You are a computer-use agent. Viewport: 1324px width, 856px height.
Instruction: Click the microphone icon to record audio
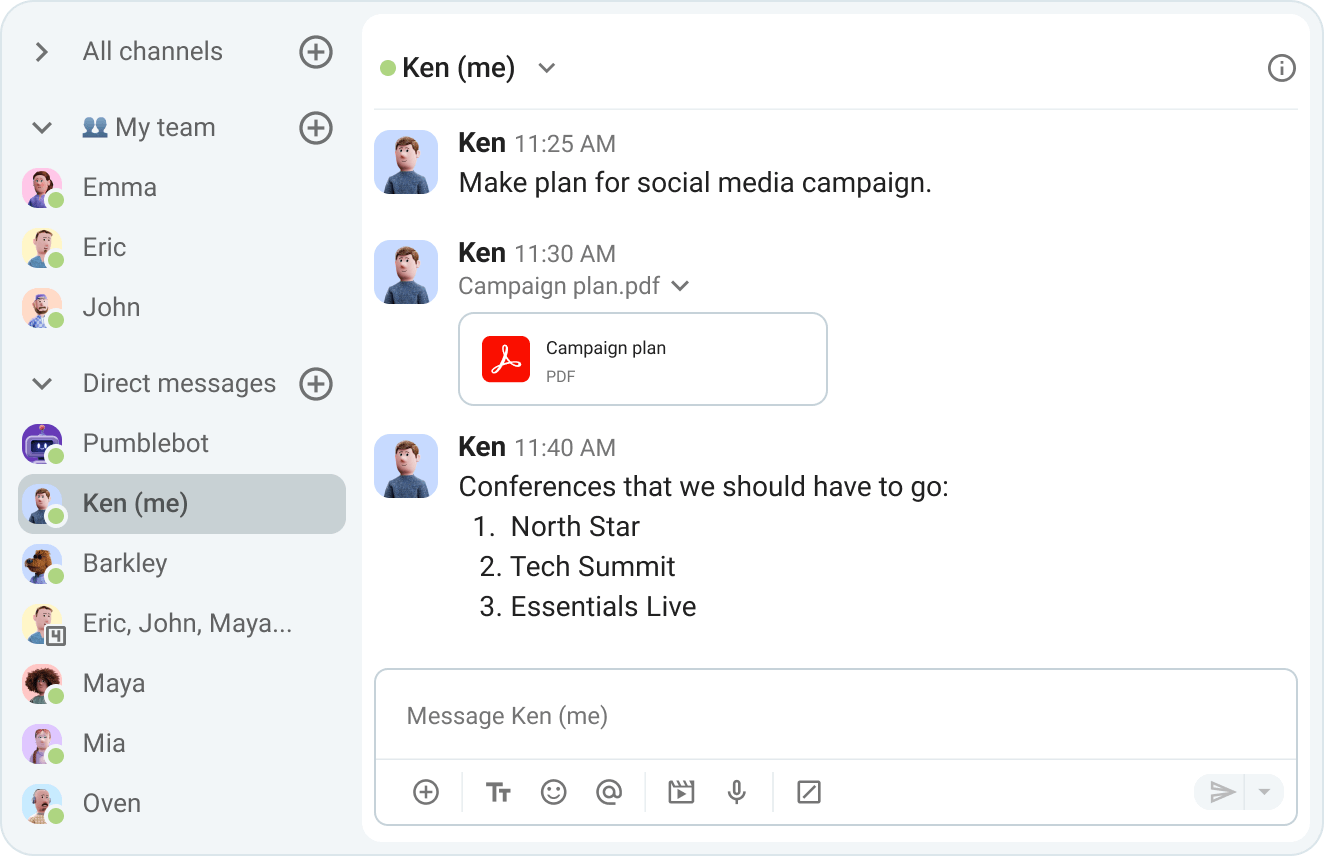[737, 791]
